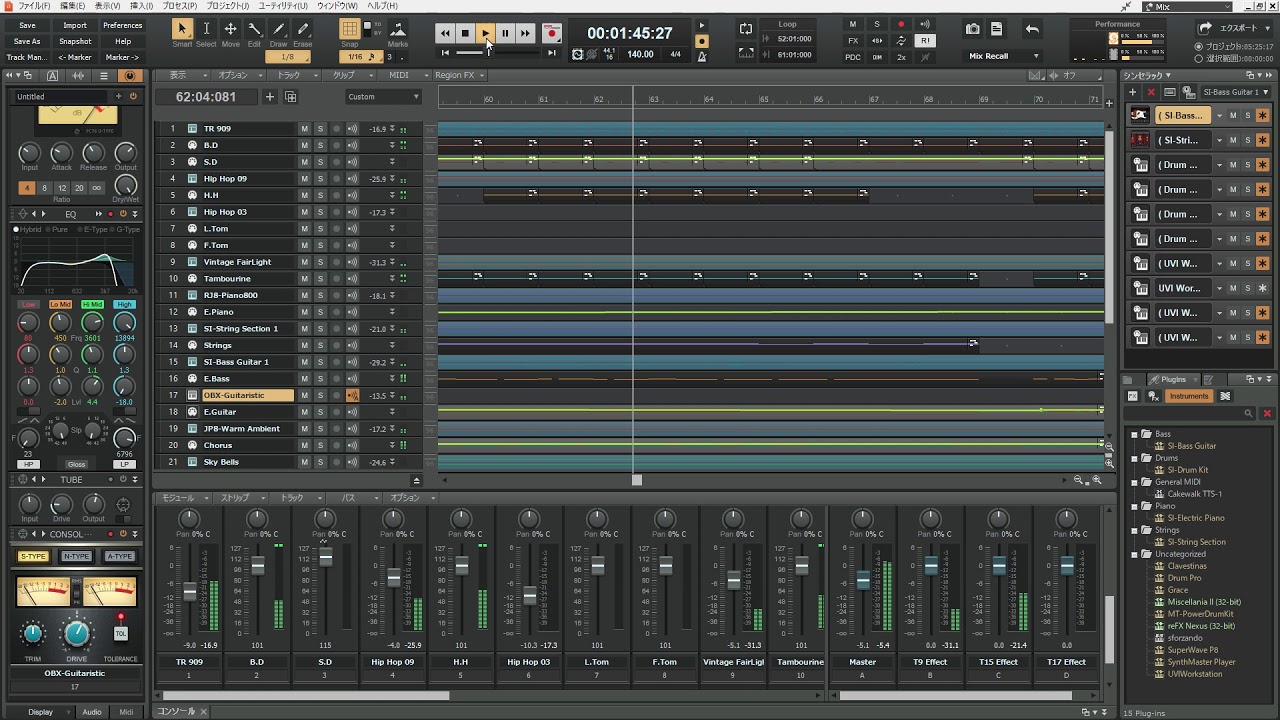This screenshot has width=1280, height=720.
Task: Switch to the Audio tab
Action: point(92,712)
